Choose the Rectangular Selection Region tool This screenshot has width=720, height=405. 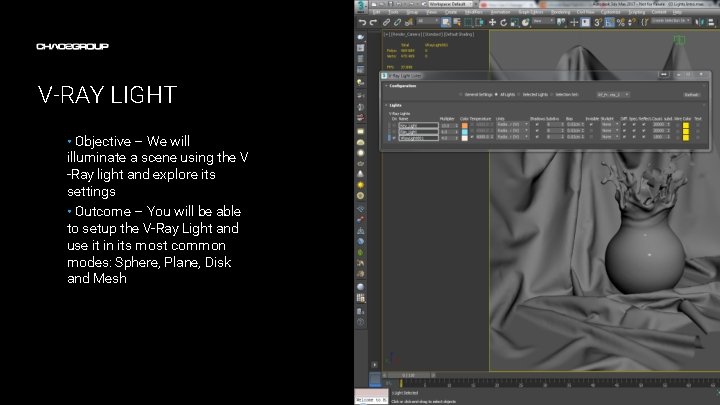[x=468, y=22]
